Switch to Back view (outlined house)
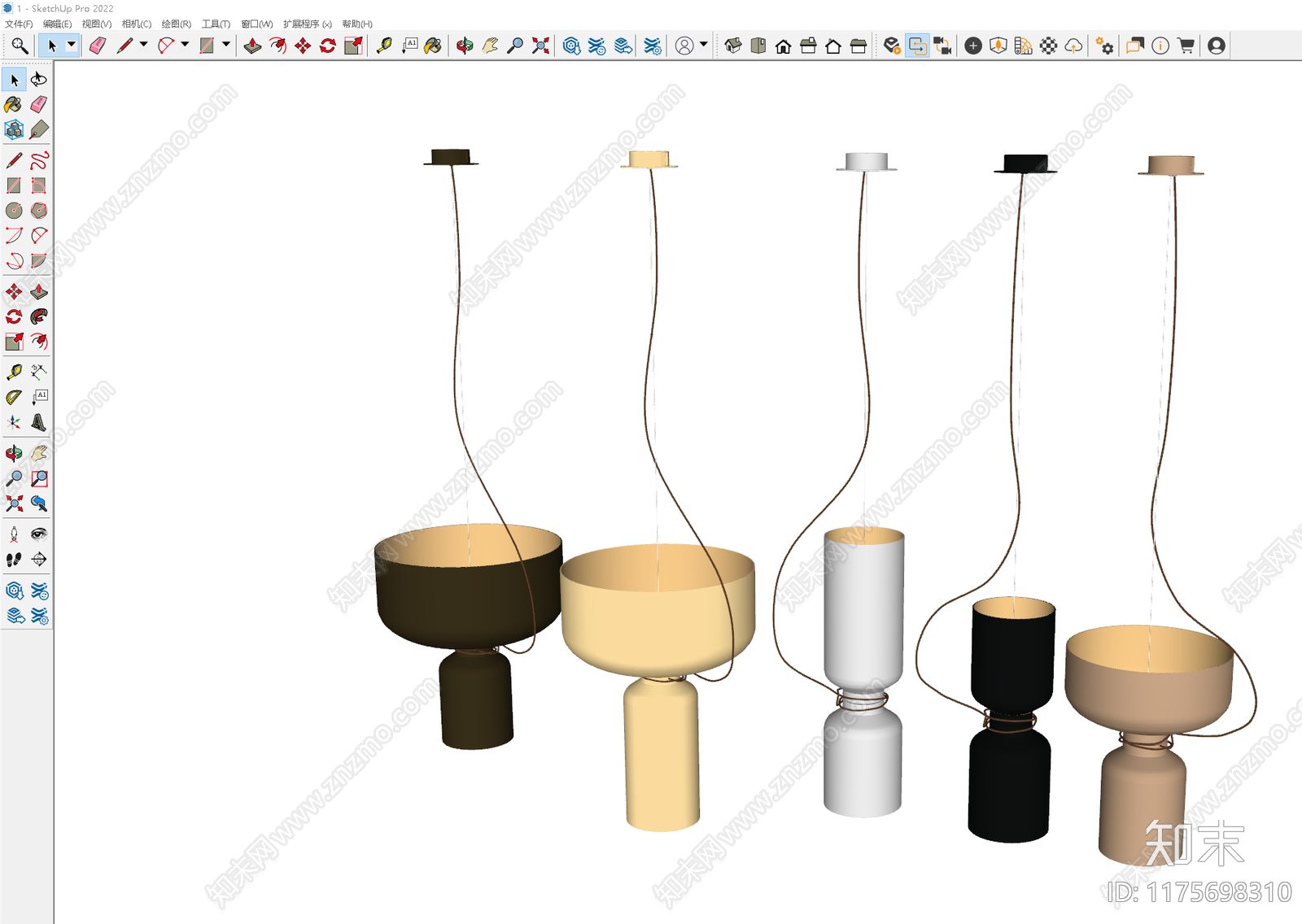Image resolution: width=1302 pixels, height=924 pixels. 833,46
